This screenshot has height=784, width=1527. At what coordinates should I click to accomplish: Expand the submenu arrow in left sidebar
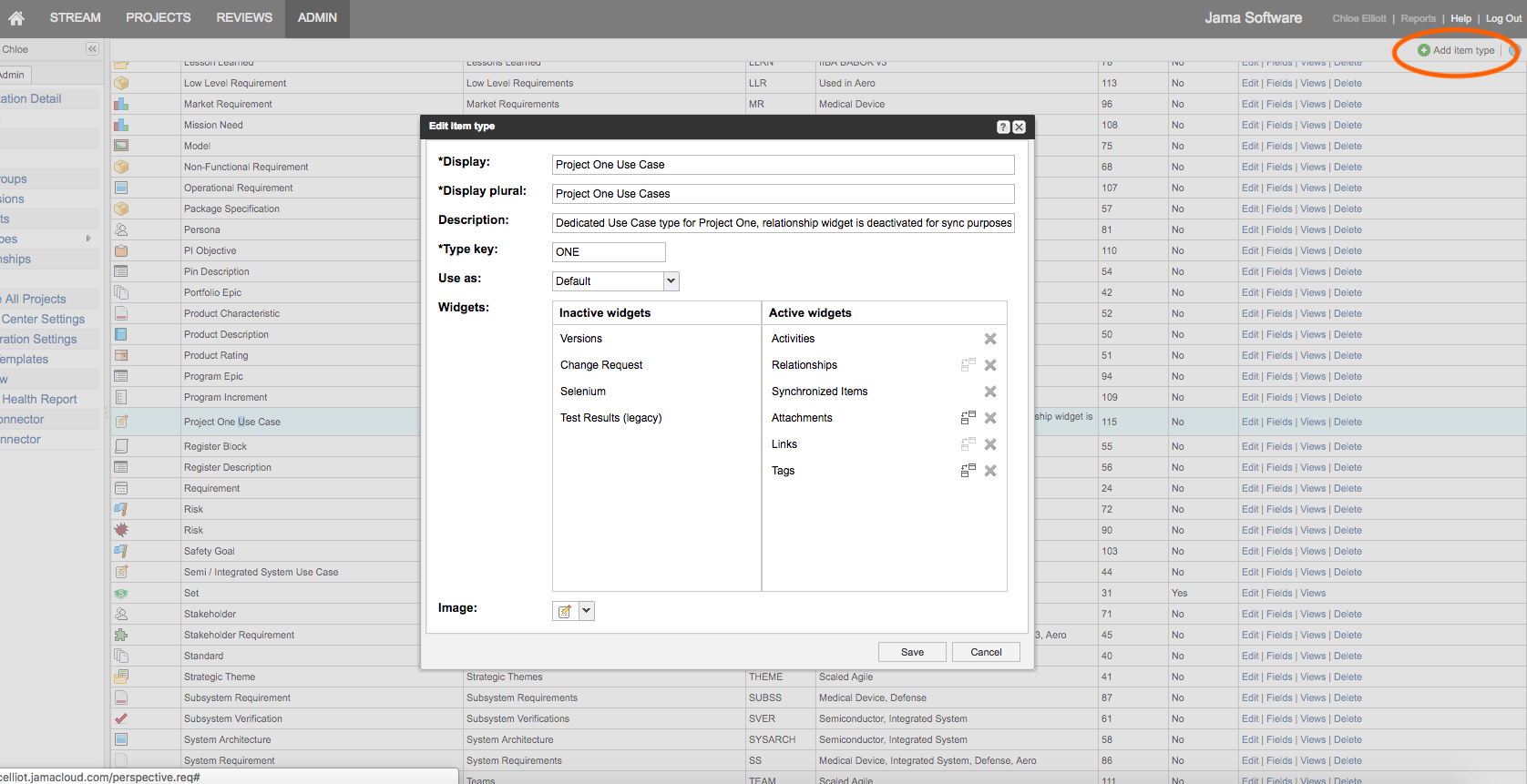pos(88,239)
